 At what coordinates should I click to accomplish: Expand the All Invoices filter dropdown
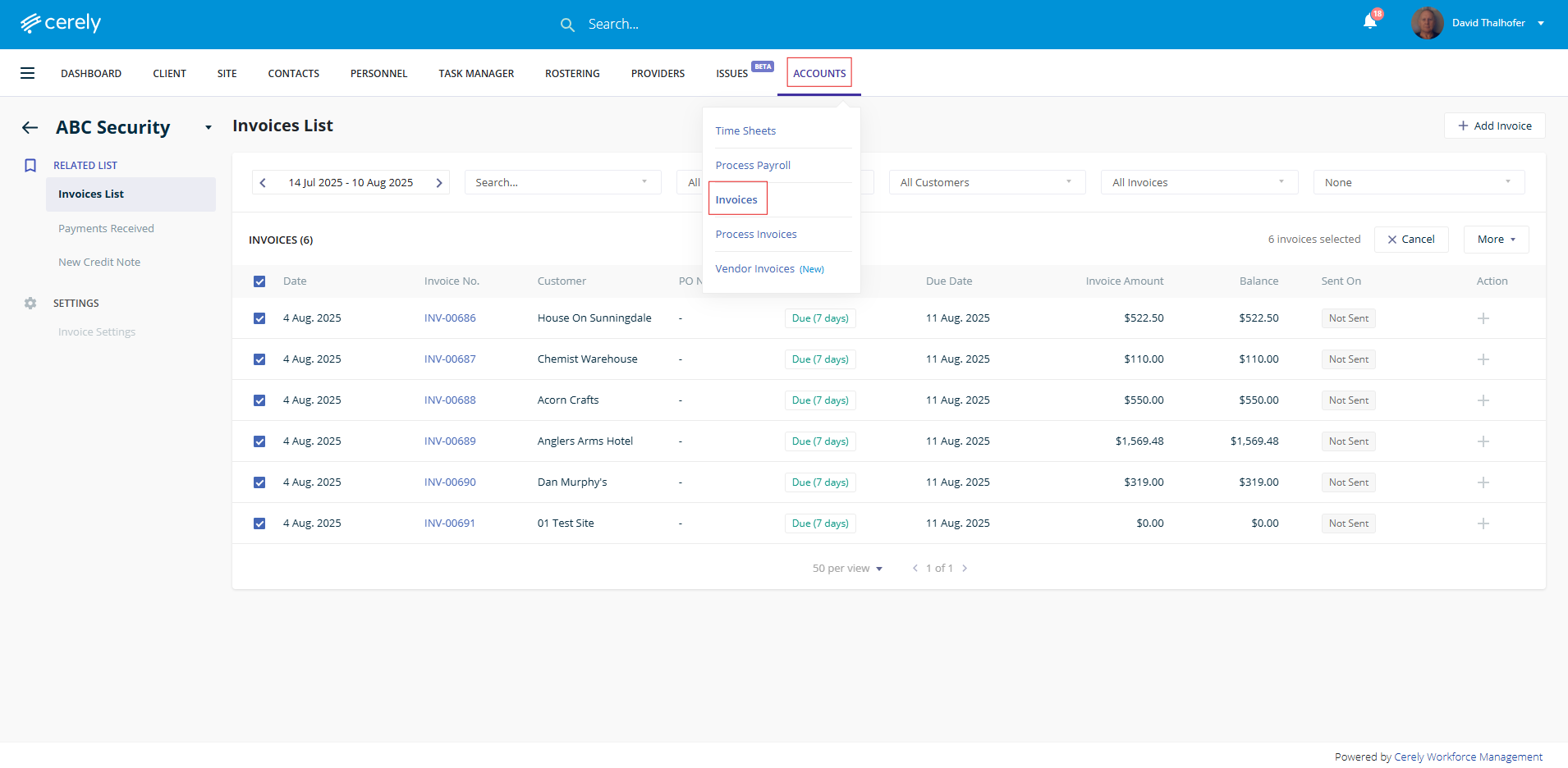(1199, 182)
